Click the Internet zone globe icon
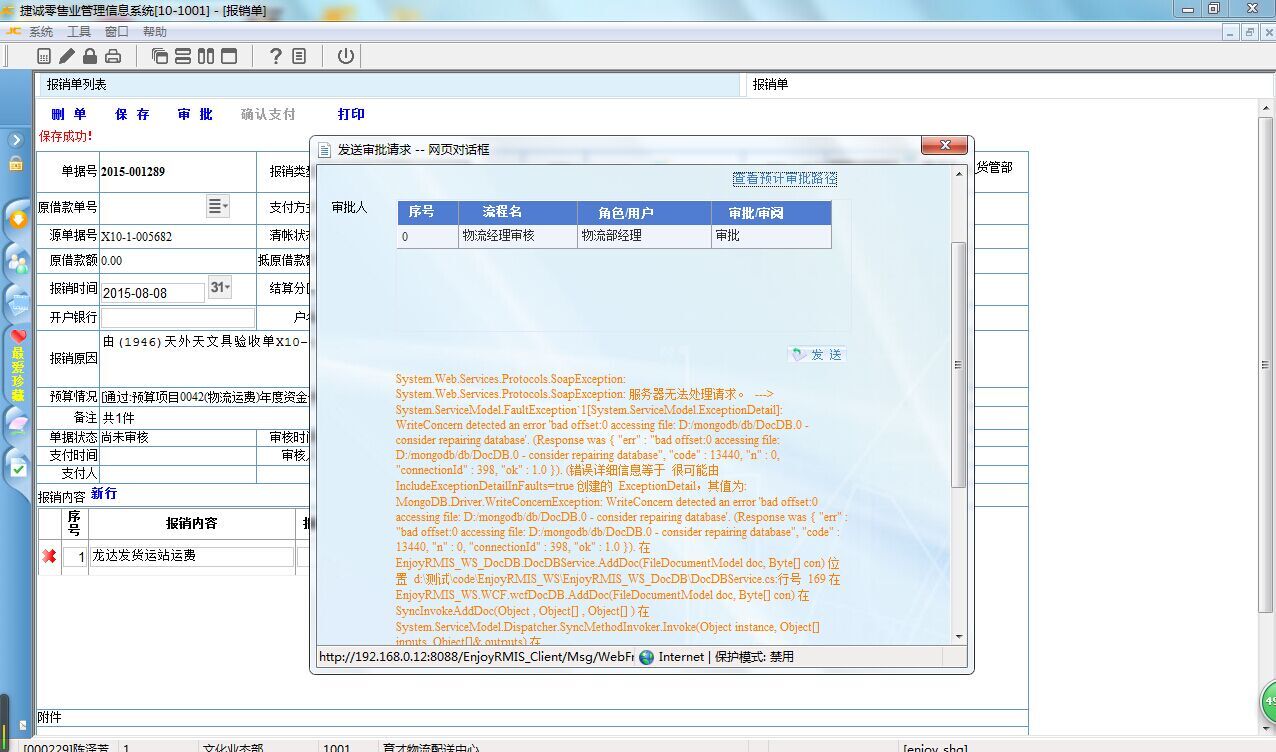1276x752 pixels. (647, 657)
